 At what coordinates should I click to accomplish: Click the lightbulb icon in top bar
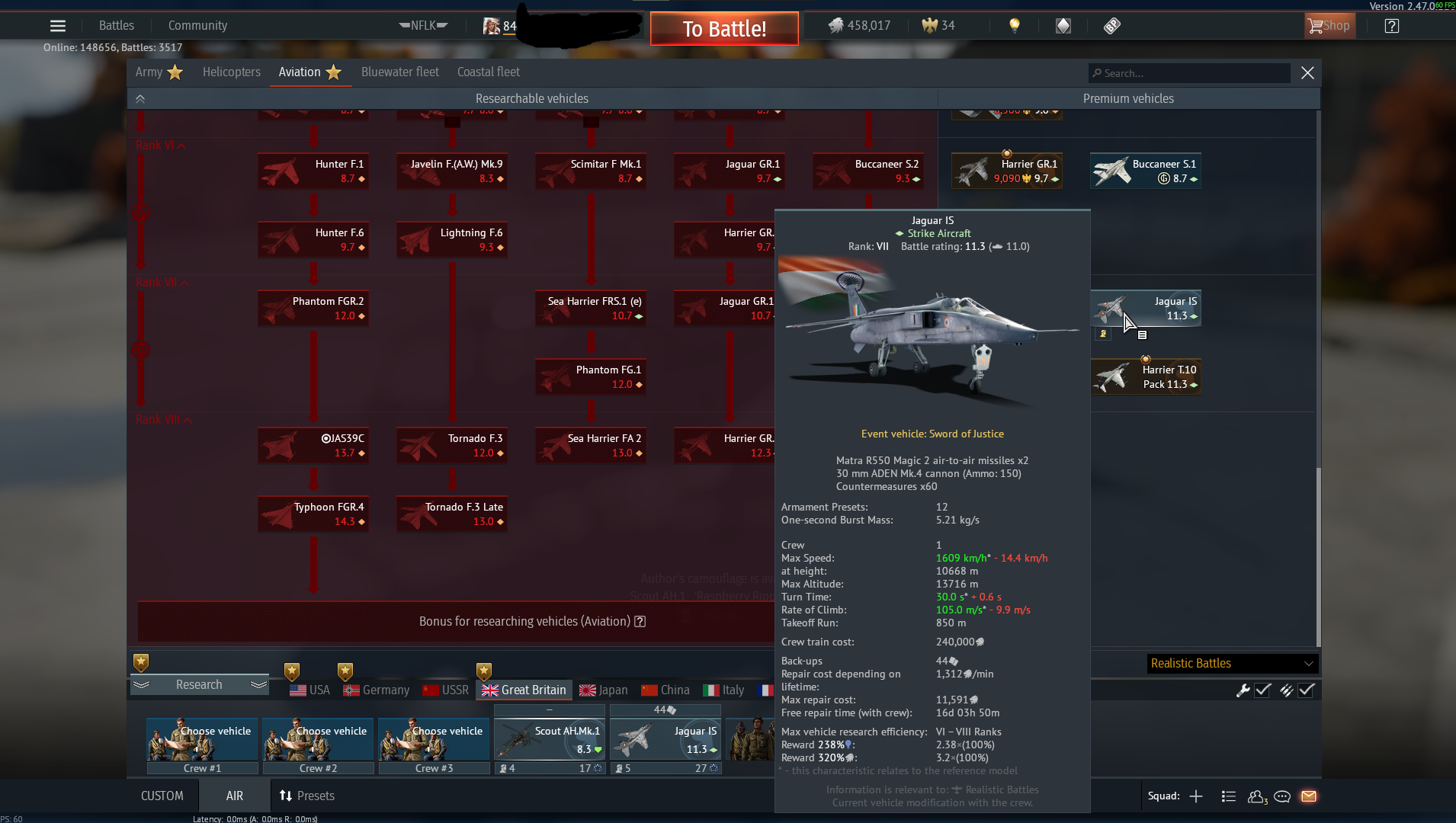pos(1014,26)
